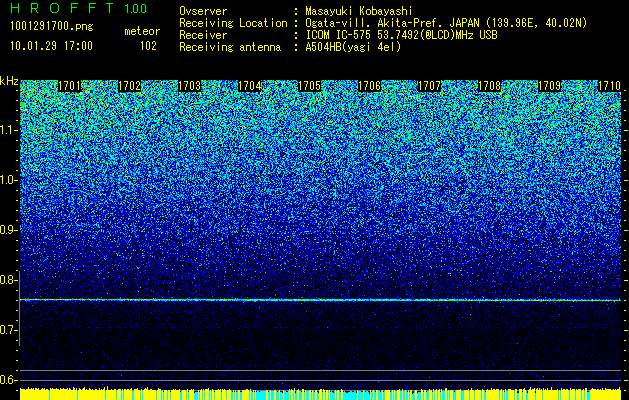Click the 1702 time marker
This screenshot has width=629, height=400.
130,86
